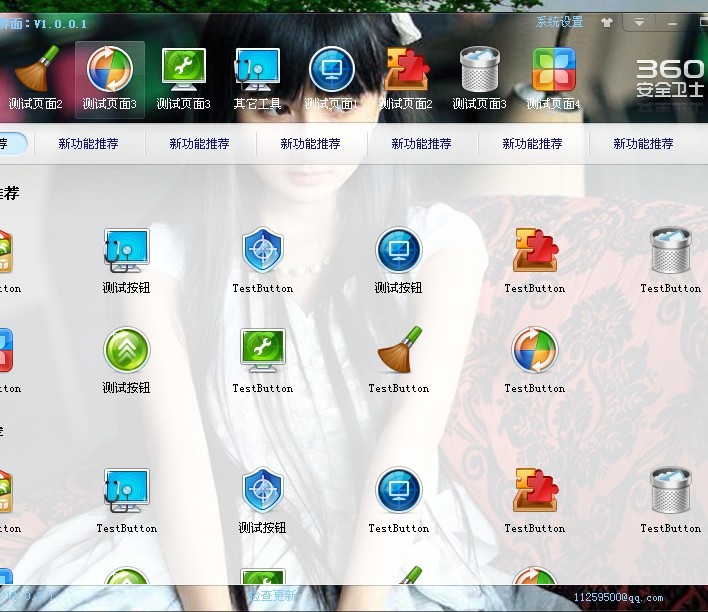
Task: Click the stethoscope monitor icon labeled 测试按钮
Action: [x=126, y=261]
